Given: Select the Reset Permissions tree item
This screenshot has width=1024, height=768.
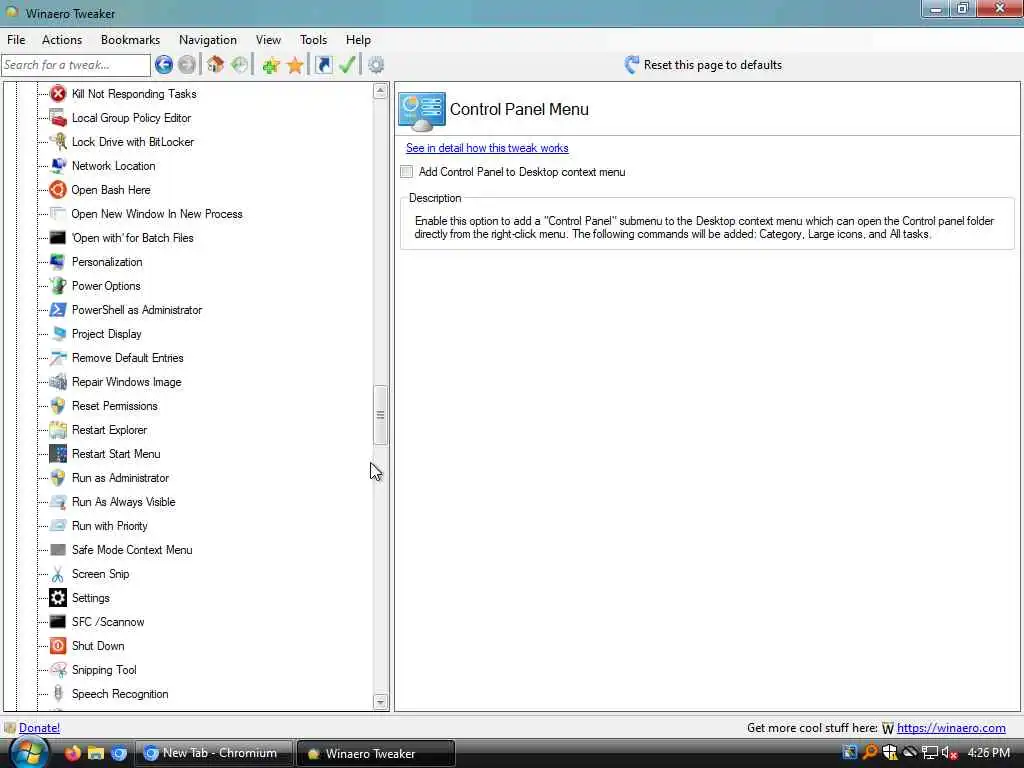Looking at the screenshot, I should coord(115,406).
